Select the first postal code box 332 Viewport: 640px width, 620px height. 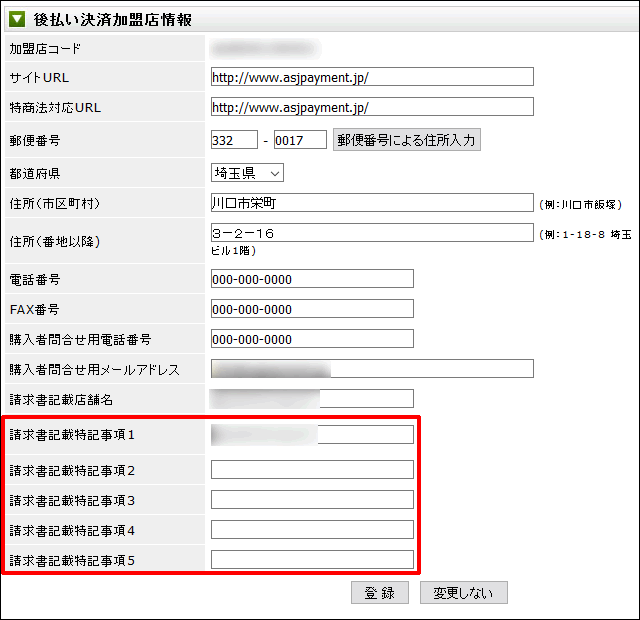(x=234, y=140)
